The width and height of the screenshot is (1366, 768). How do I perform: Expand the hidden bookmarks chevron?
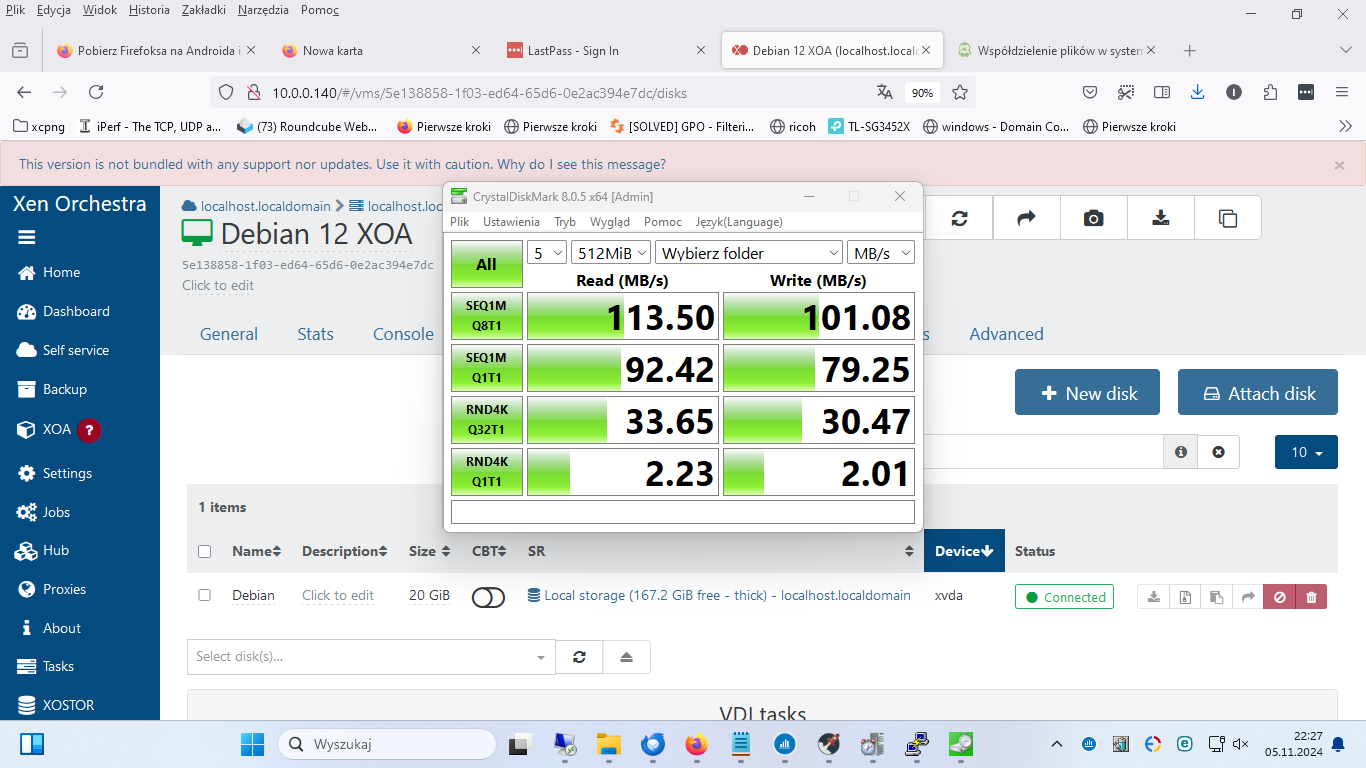1345,126
